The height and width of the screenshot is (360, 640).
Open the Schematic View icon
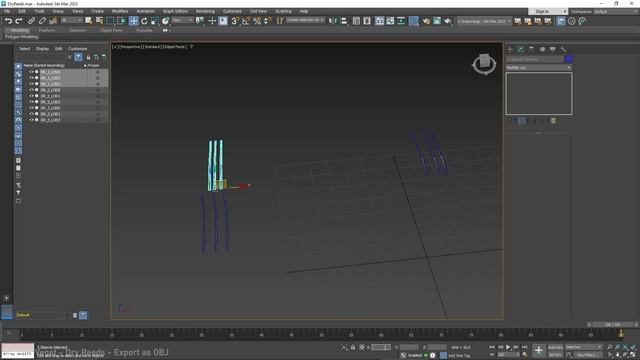tap(401, 21)
